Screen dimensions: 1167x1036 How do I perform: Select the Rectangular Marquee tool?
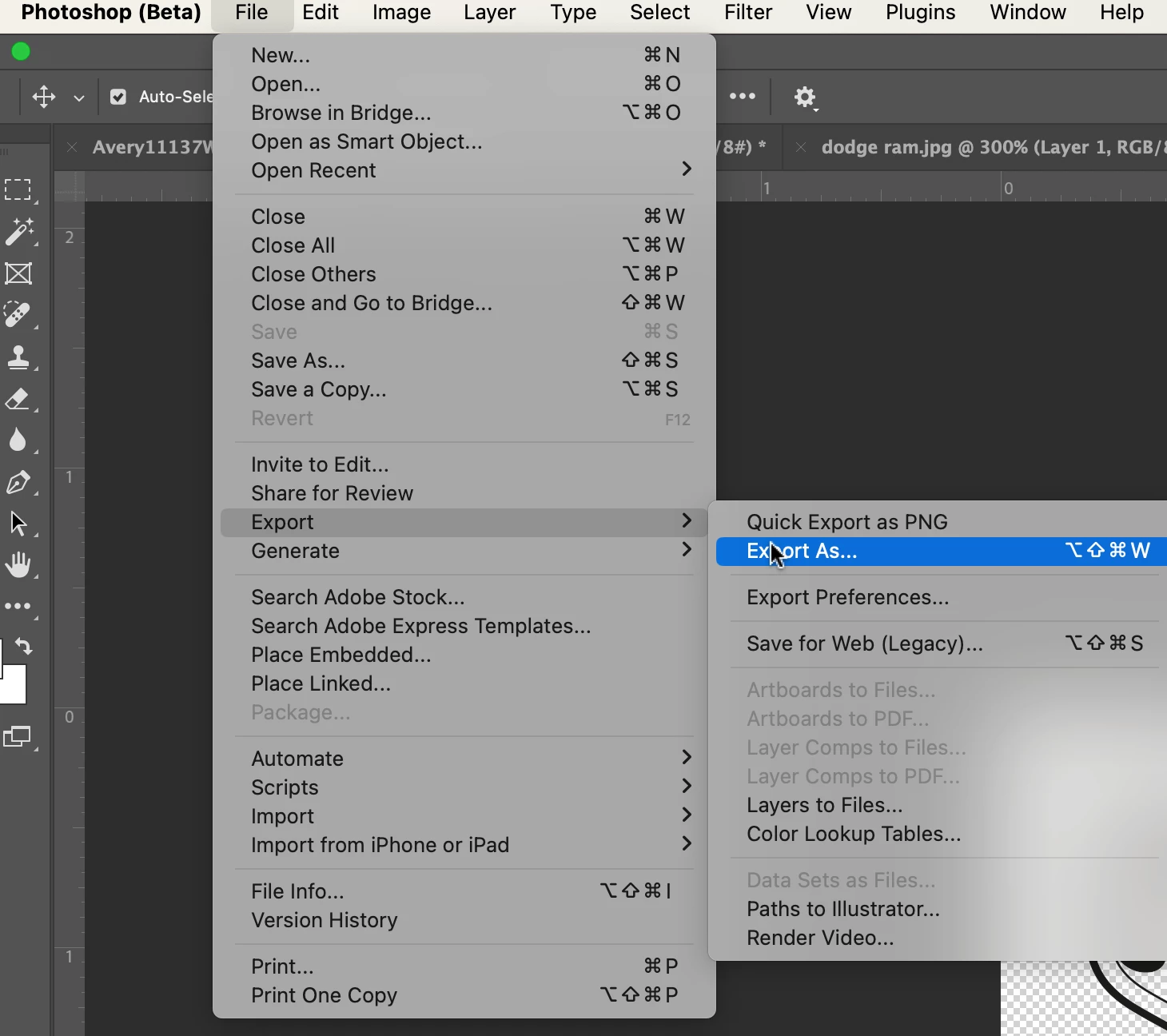point(18,189)
